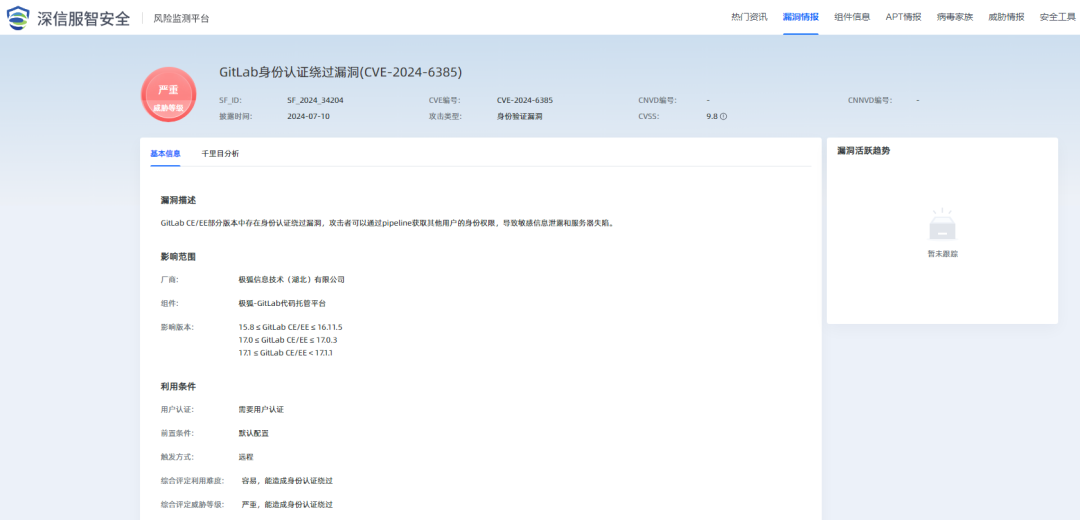
Task: Open the 组件信息 menu
Action: coord(852,17)
